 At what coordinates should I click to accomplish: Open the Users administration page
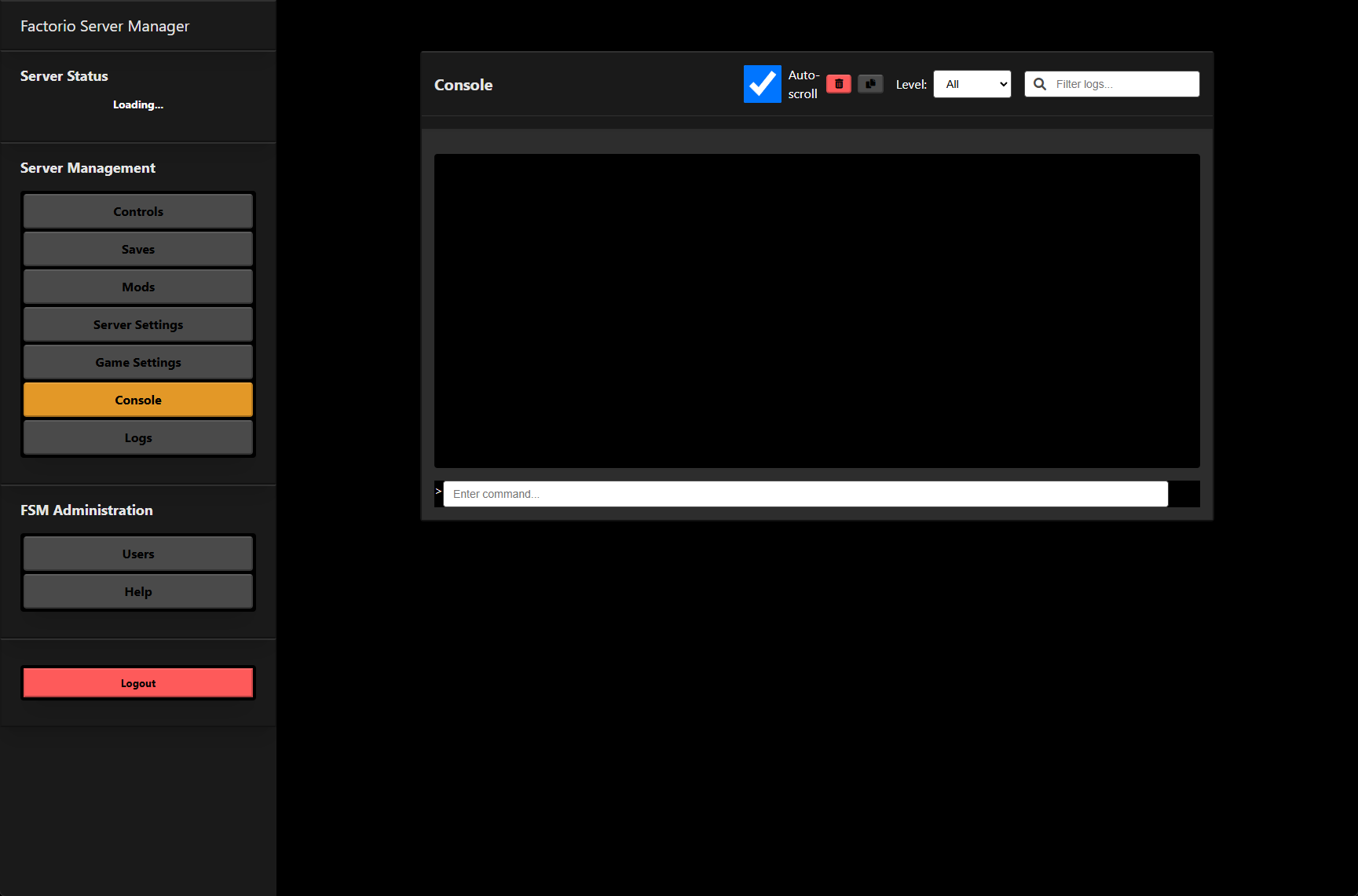(x=138, y=554)
